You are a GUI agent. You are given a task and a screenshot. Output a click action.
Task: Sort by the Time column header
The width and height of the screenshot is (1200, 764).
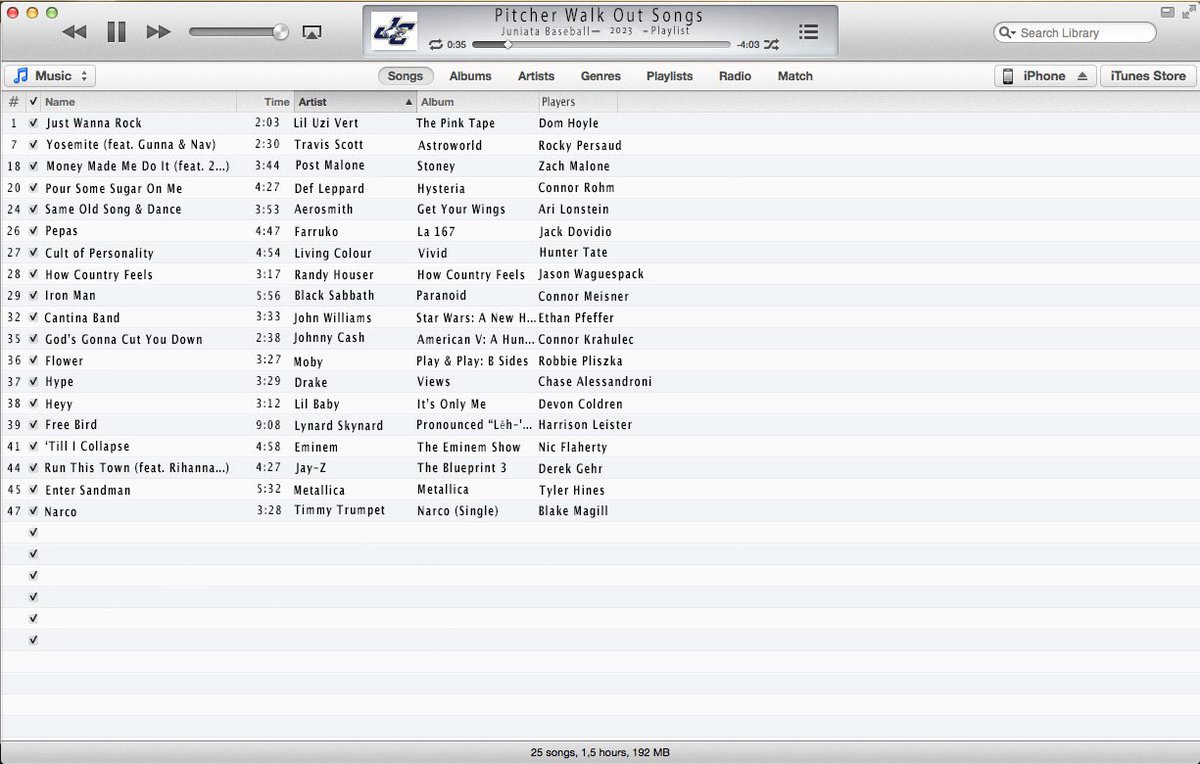click(x=265, y=102)
